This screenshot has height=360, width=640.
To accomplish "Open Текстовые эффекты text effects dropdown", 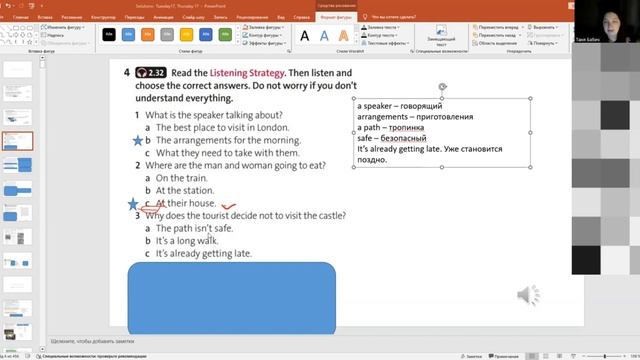I will [384, 43].
